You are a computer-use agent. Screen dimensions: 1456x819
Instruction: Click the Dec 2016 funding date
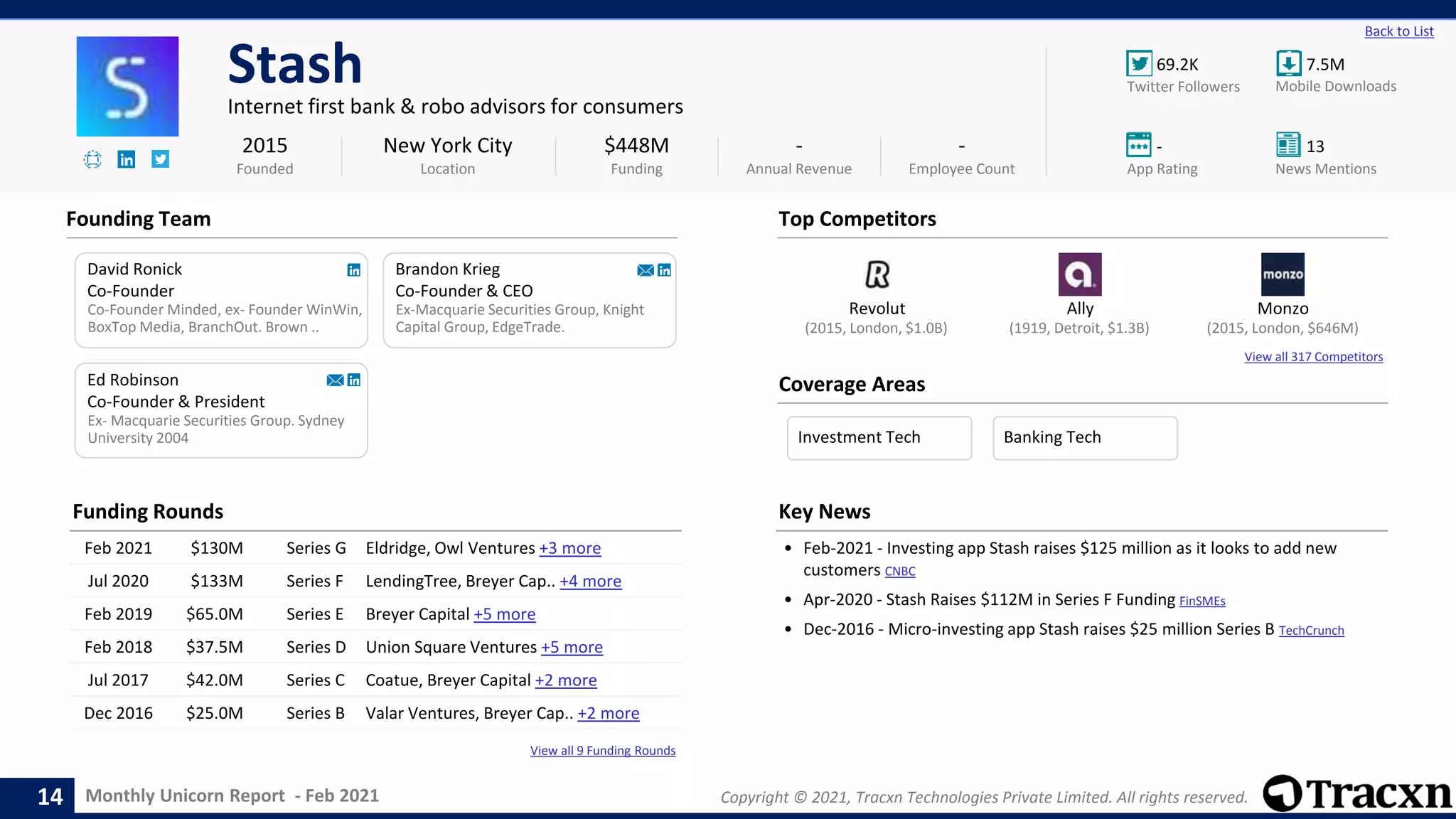[118, 714]
